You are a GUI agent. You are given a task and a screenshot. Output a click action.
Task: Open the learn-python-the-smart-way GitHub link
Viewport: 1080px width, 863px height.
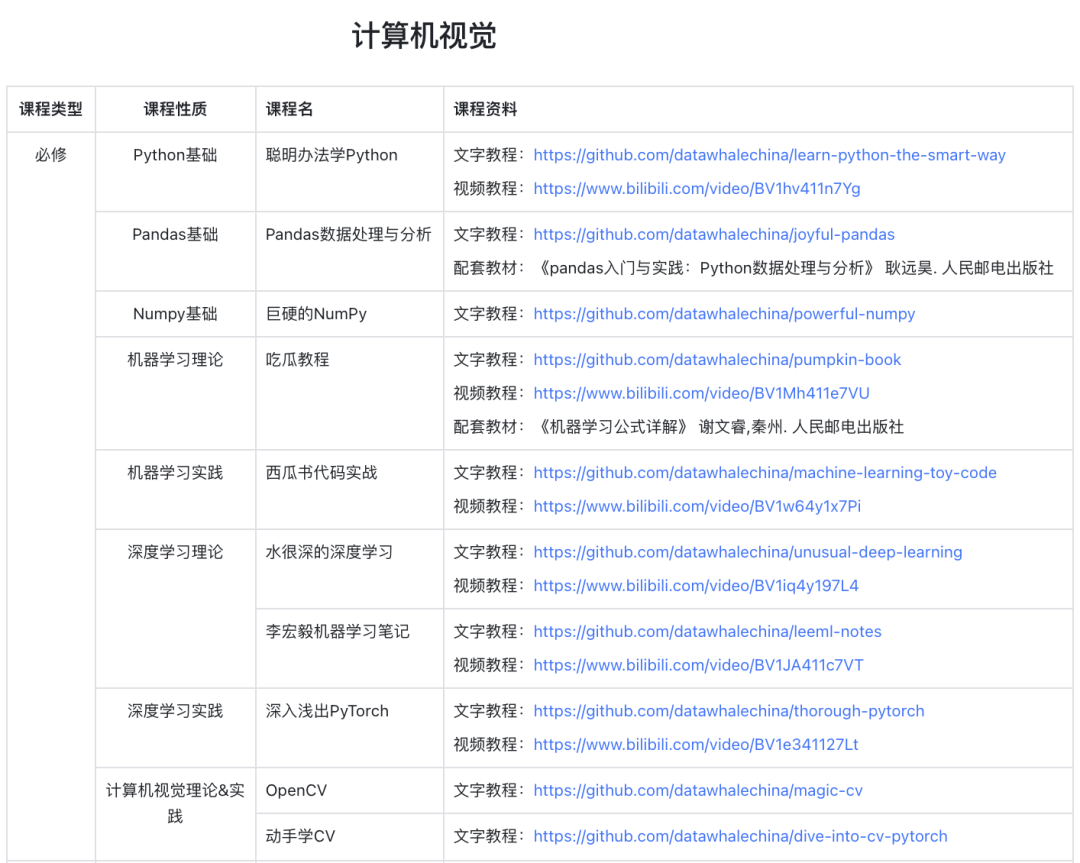pos(770,154)
